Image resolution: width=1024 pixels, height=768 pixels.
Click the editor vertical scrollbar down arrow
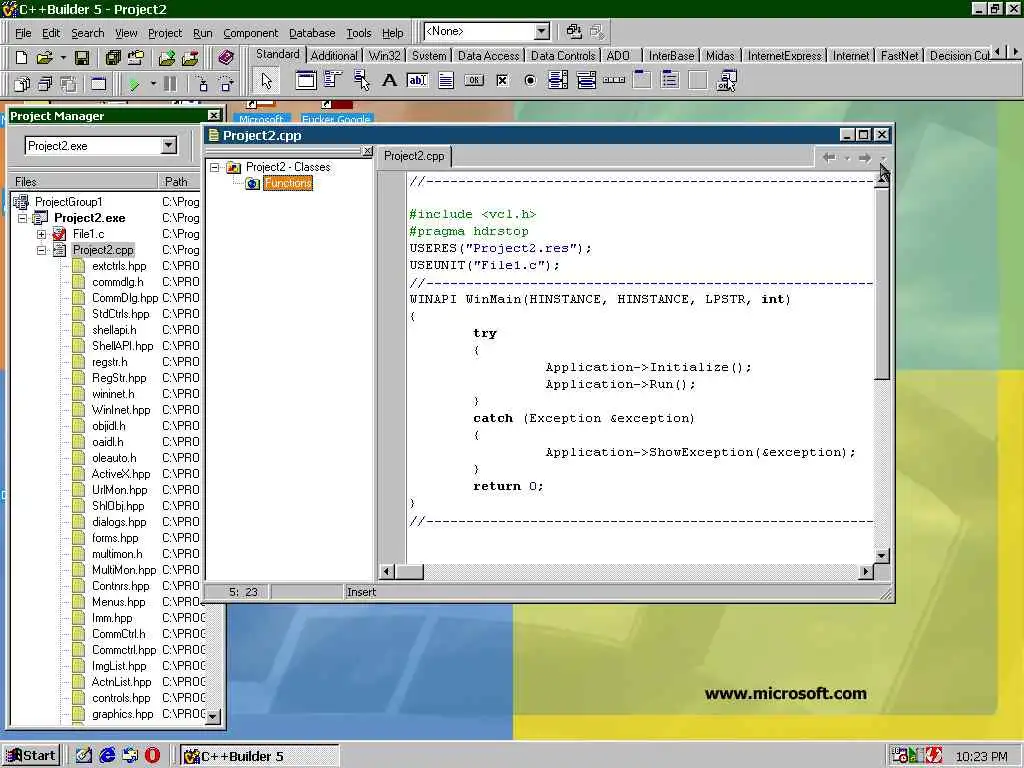882,556
